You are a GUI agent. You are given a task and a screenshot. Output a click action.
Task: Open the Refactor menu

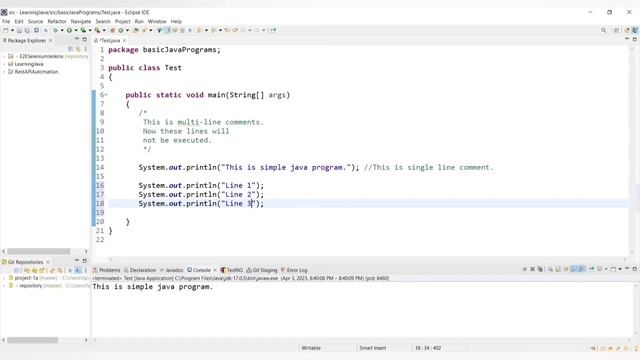coord(57,21)
